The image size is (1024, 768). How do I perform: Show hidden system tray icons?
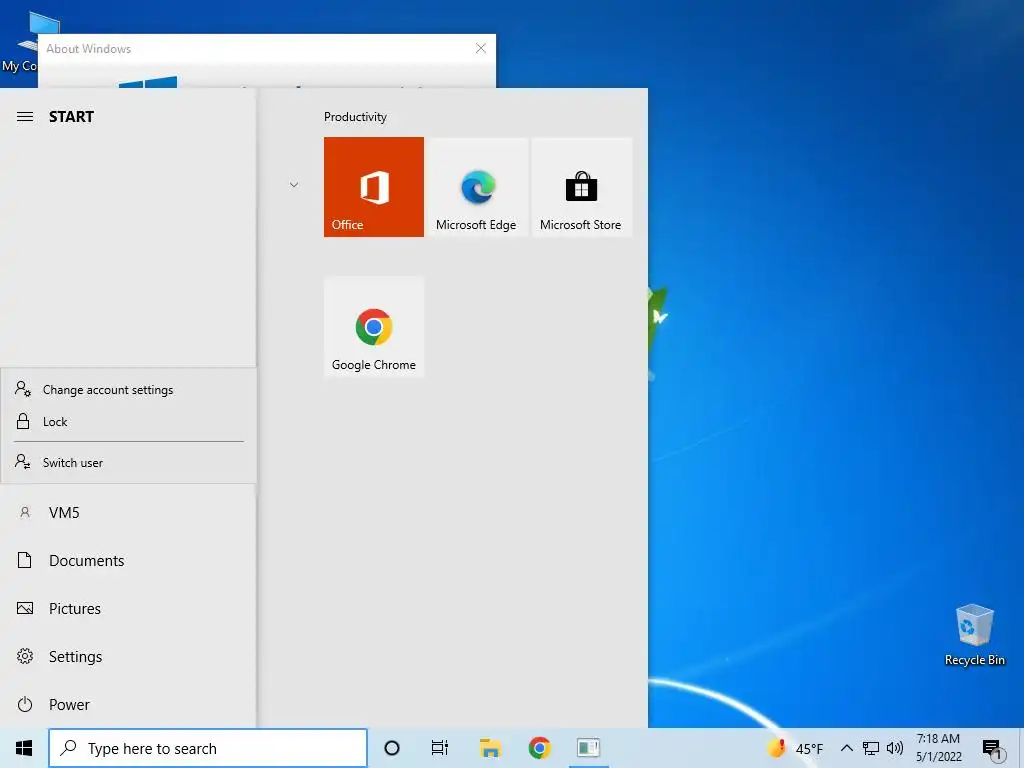pyautogui.click(x=846, y=748)
